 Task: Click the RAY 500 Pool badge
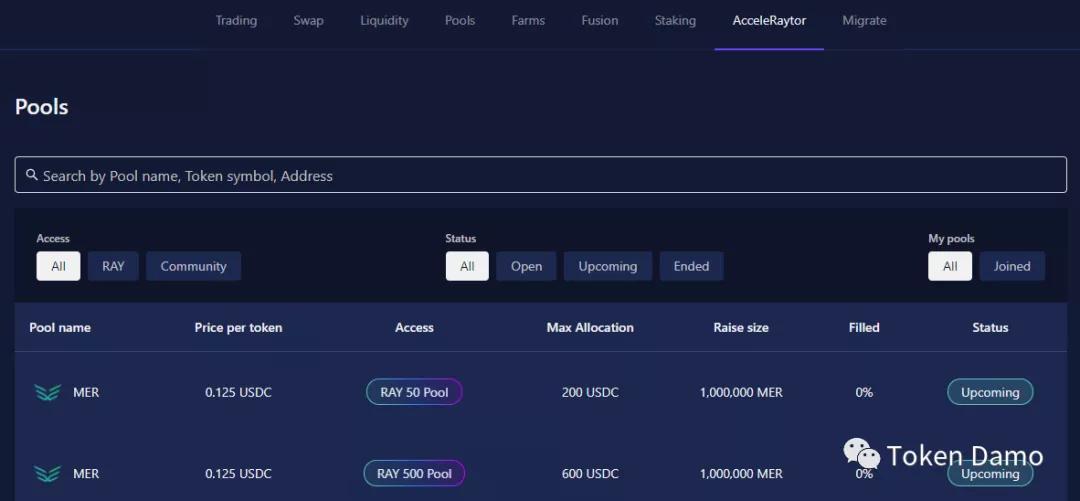tap(414, 474)
